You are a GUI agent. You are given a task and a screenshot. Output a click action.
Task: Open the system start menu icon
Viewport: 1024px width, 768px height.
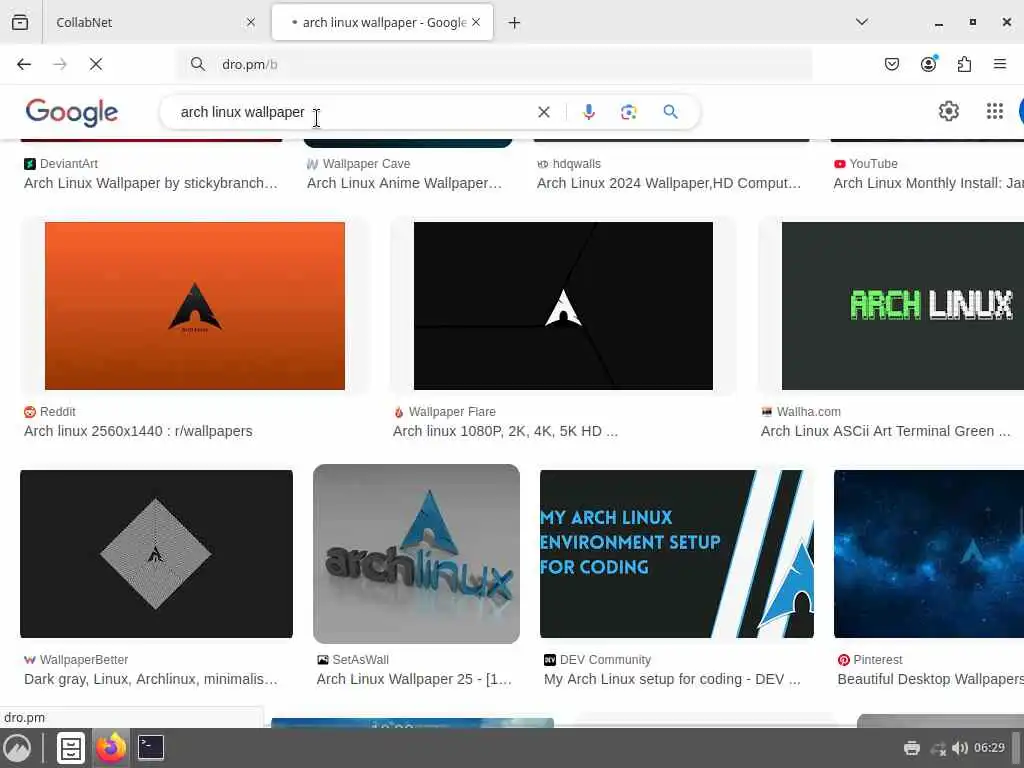[x=17, y=748]
